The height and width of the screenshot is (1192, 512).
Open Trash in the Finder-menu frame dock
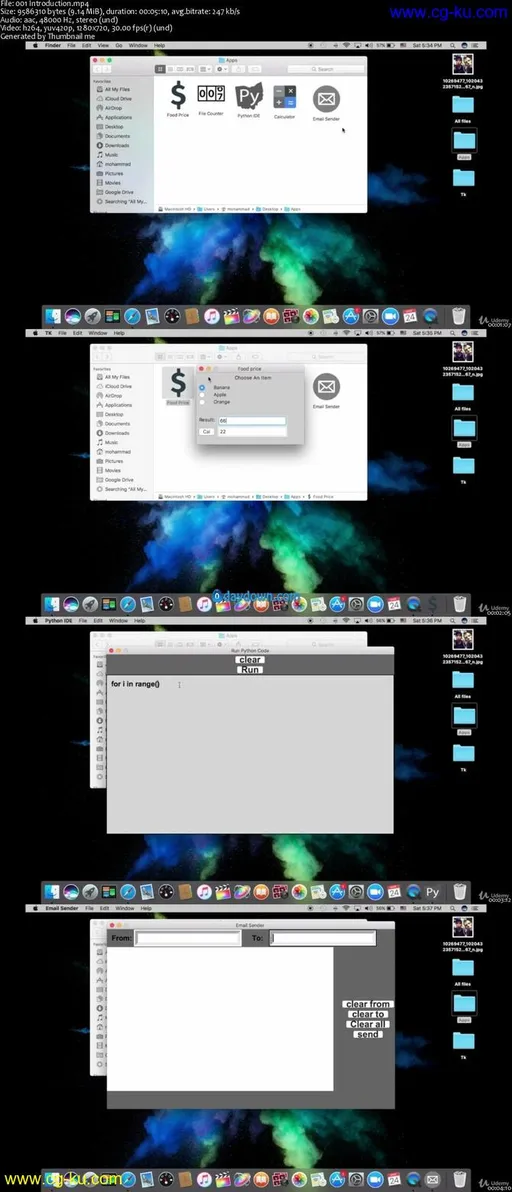(459, 316)
